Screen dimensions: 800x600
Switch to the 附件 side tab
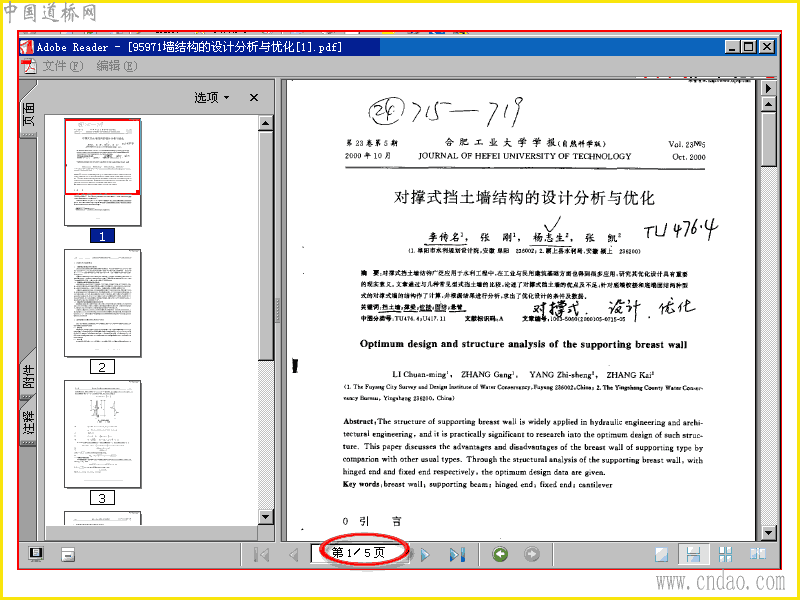pos(29,377)
